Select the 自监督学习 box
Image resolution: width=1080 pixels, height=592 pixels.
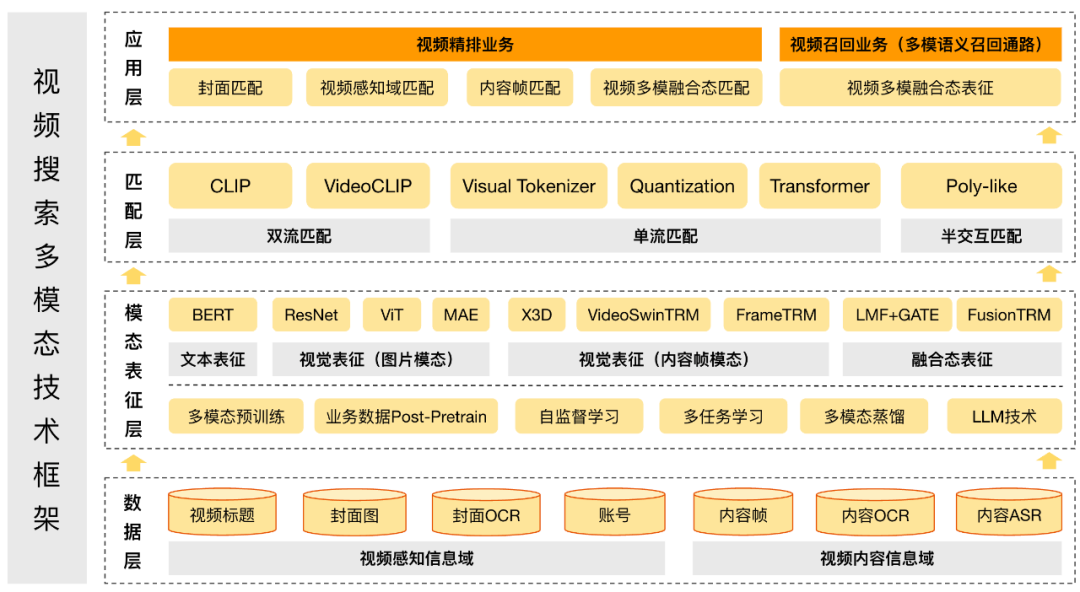tap(579, 416)
